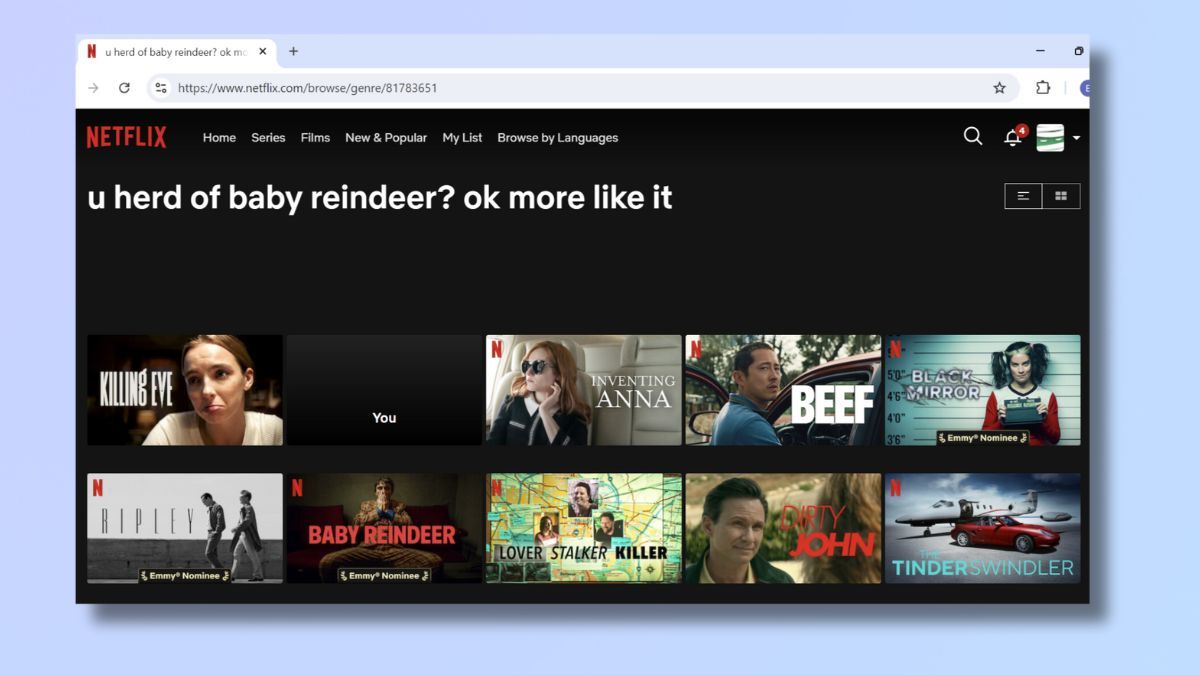Switch to the baby reindeer browser tab
The height and width of the screenshot is (675, 1200).
pyautogui.click(x=170, y=51)
